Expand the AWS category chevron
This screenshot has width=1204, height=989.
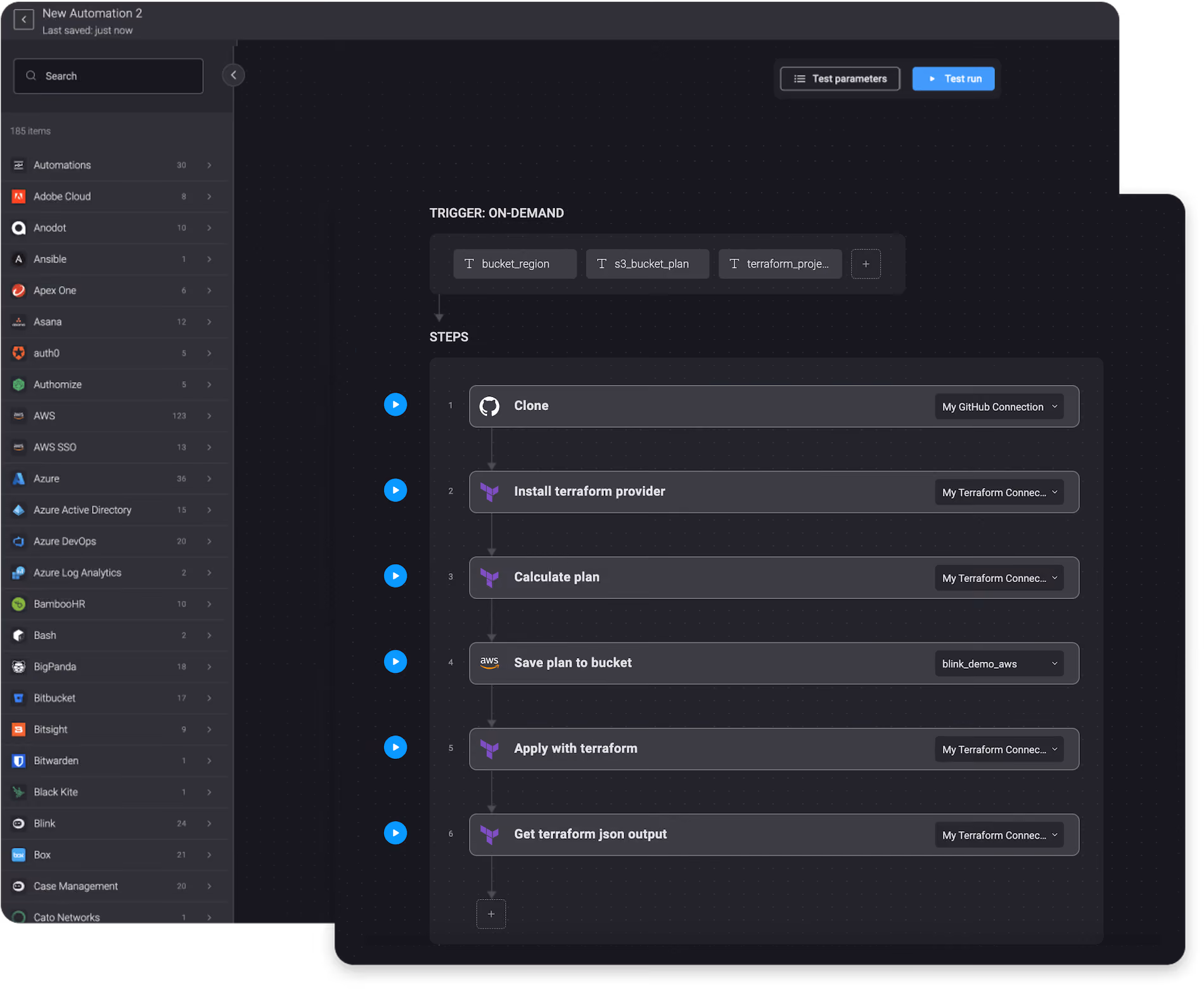point(209,416)
